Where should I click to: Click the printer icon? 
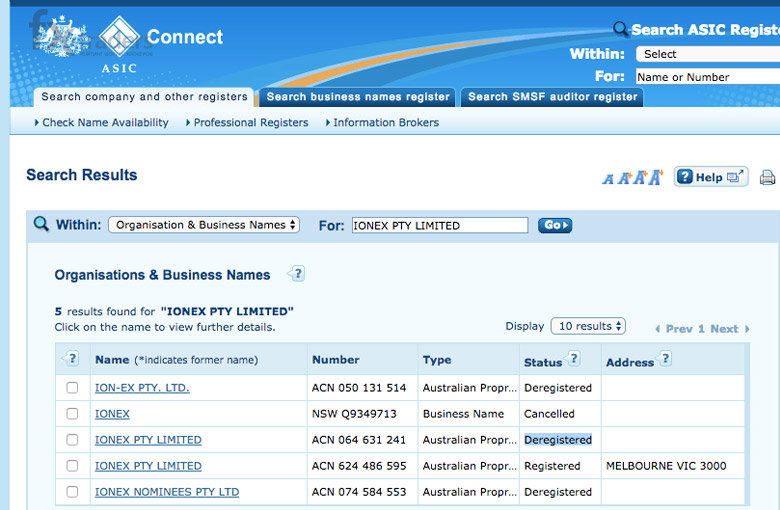(x=767, y=177)
